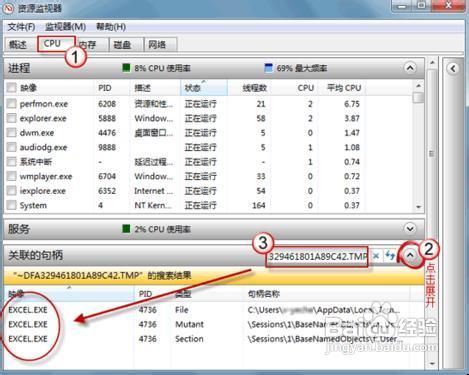The height and width of the screenshot is (375, 469).
Task: Collapse the 进程 section with its chevron
Action: [410, 68]
